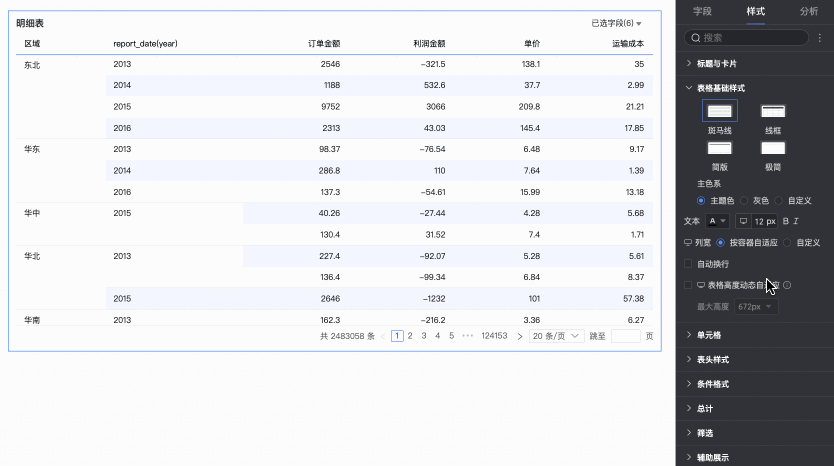Image resolution: width=834 pixels, height=466 pixels.
Task: Select the 极简 minimal table style icon
Action: pos(773,148)
